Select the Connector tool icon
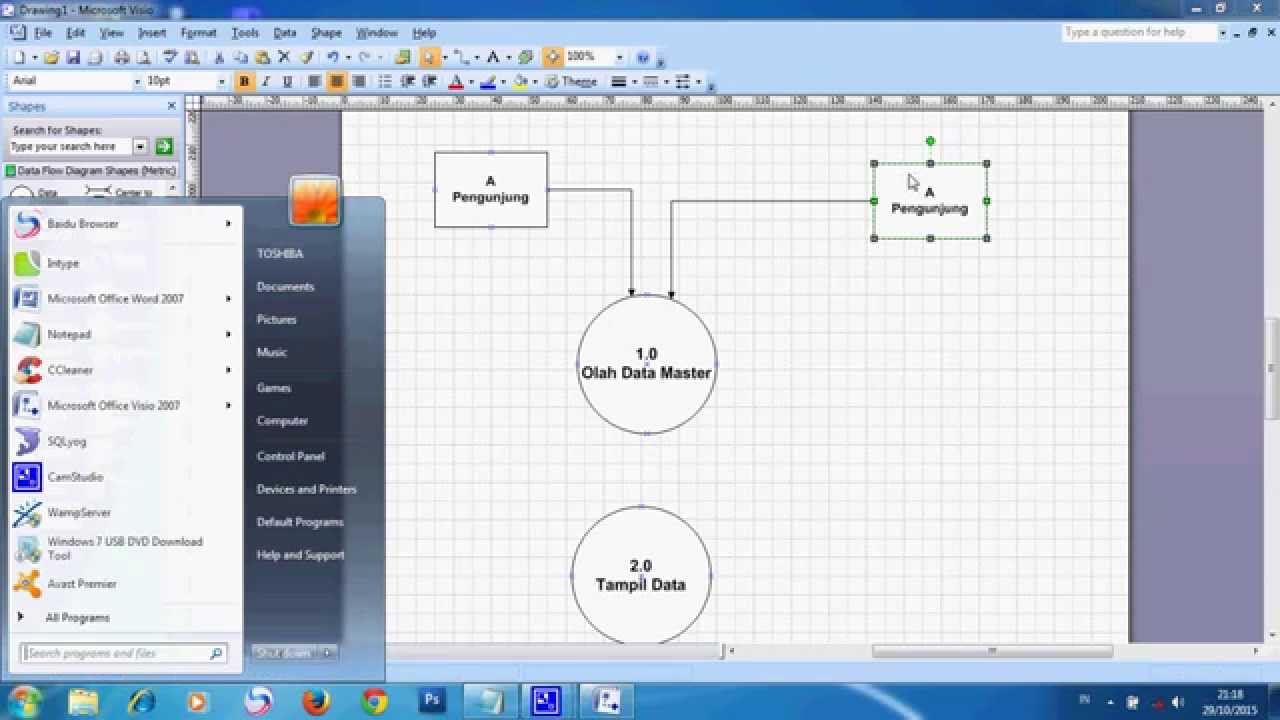1280x720 pixels. point(461,57)
